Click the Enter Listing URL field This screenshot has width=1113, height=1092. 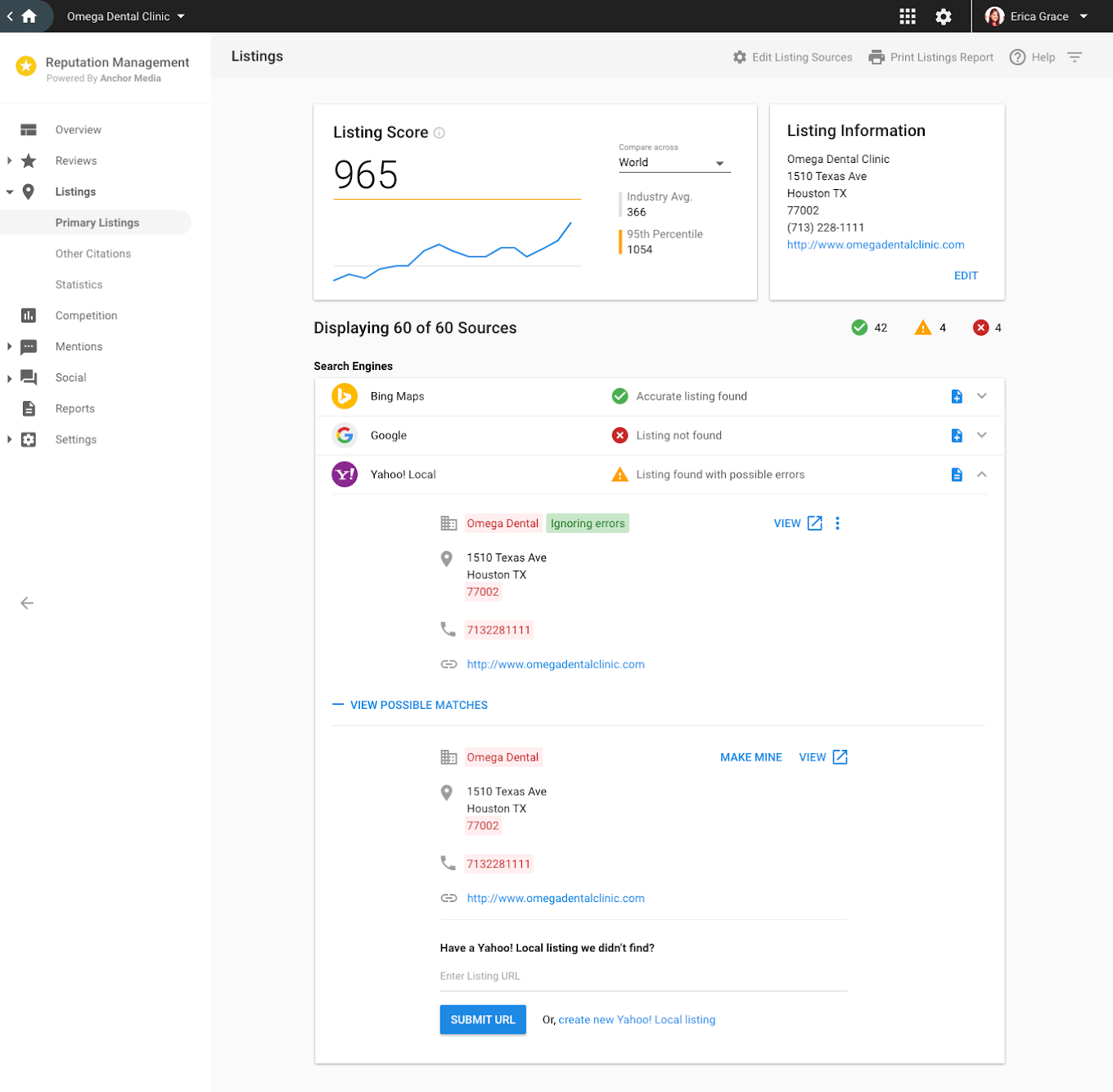(x=642, y=976)
